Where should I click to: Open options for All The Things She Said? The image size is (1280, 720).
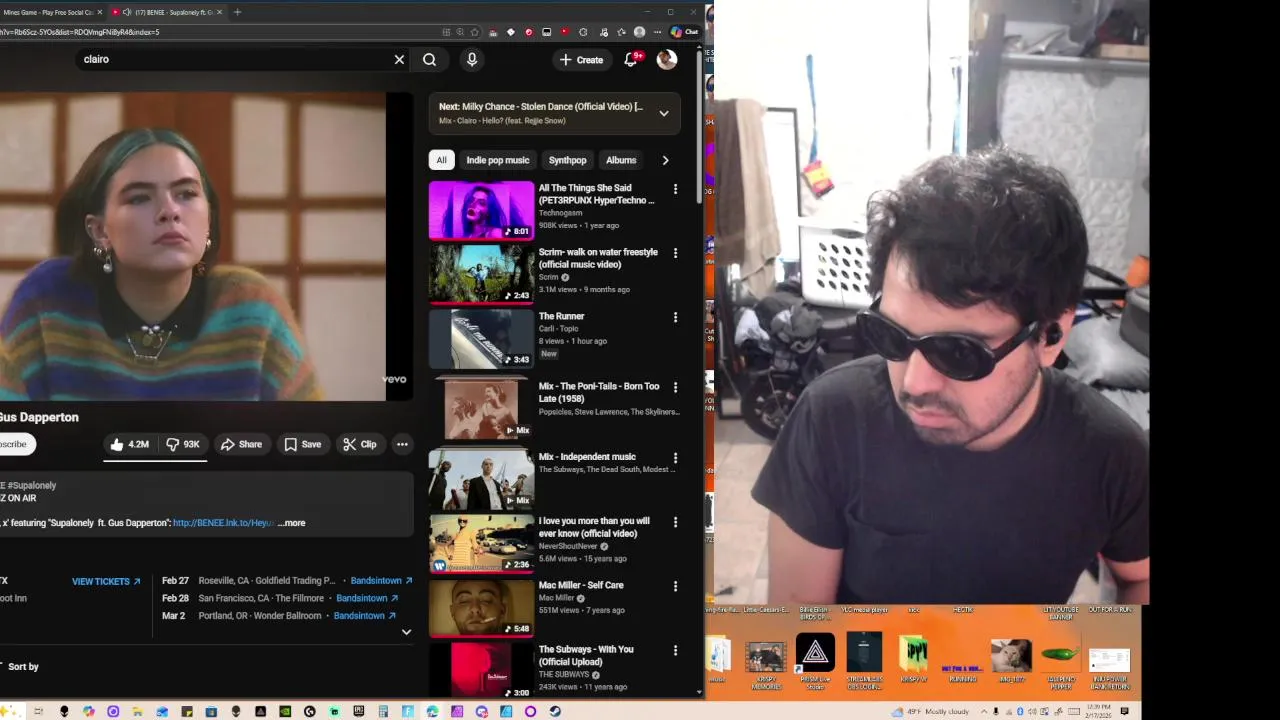(675, 189)
